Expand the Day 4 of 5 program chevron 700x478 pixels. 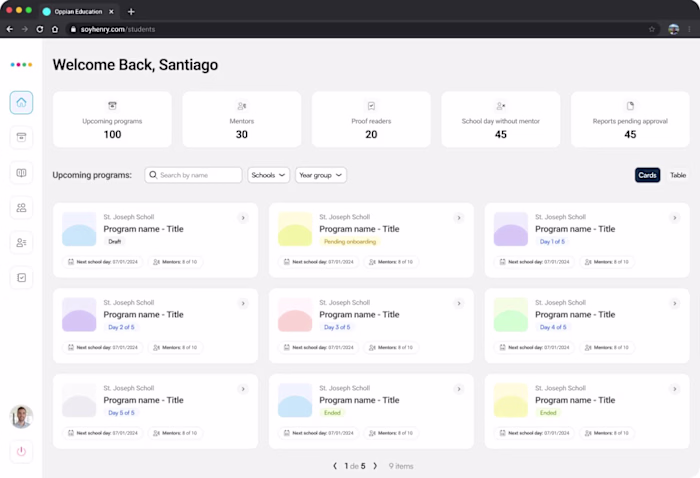[x=675, y=303]
